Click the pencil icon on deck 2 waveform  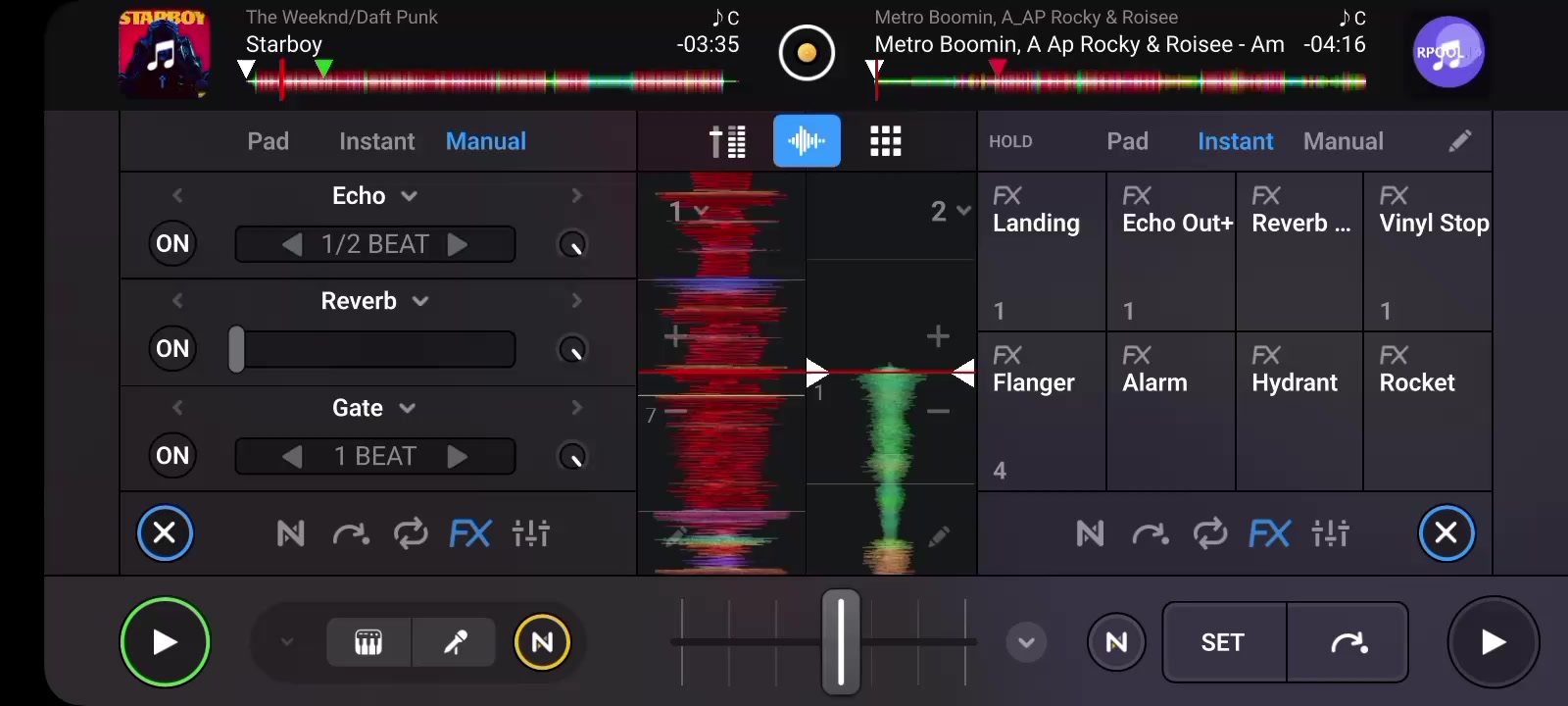(938, 535)
